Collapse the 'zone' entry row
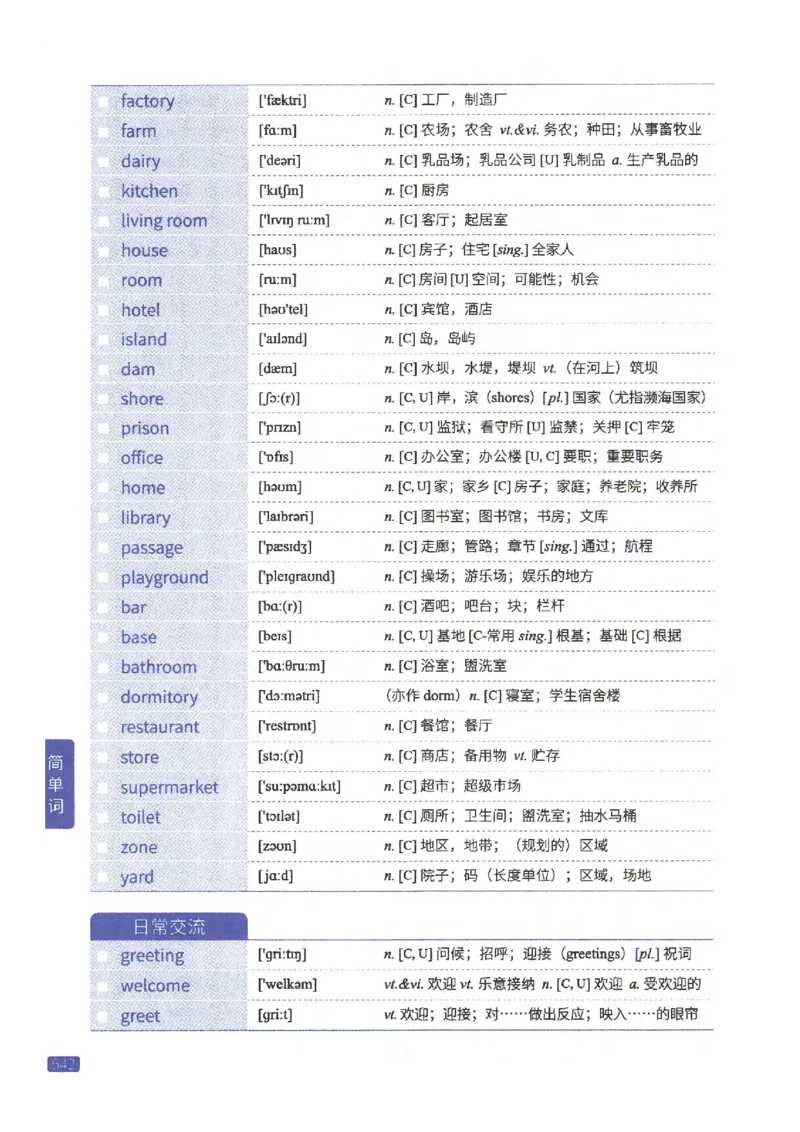 pyautogui.click(x=139, y=847)
